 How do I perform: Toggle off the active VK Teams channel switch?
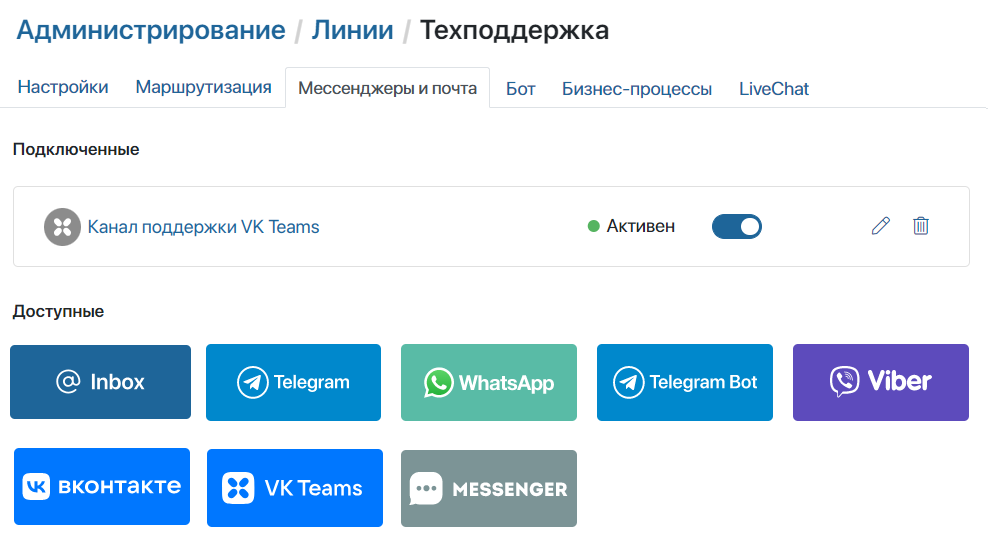[737, 227]
